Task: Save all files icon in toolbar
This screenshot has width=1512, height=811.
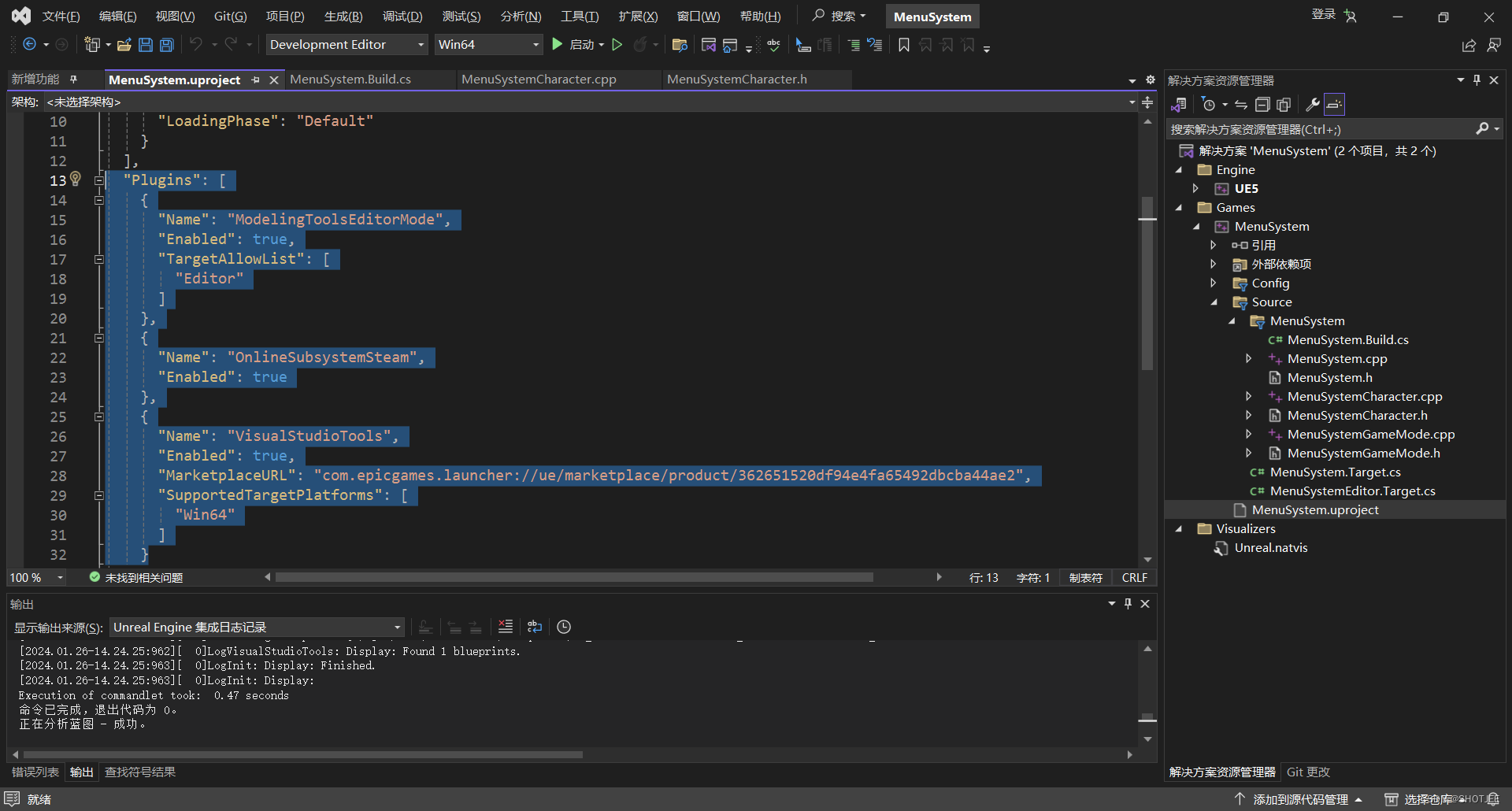Action: (166, 45)
